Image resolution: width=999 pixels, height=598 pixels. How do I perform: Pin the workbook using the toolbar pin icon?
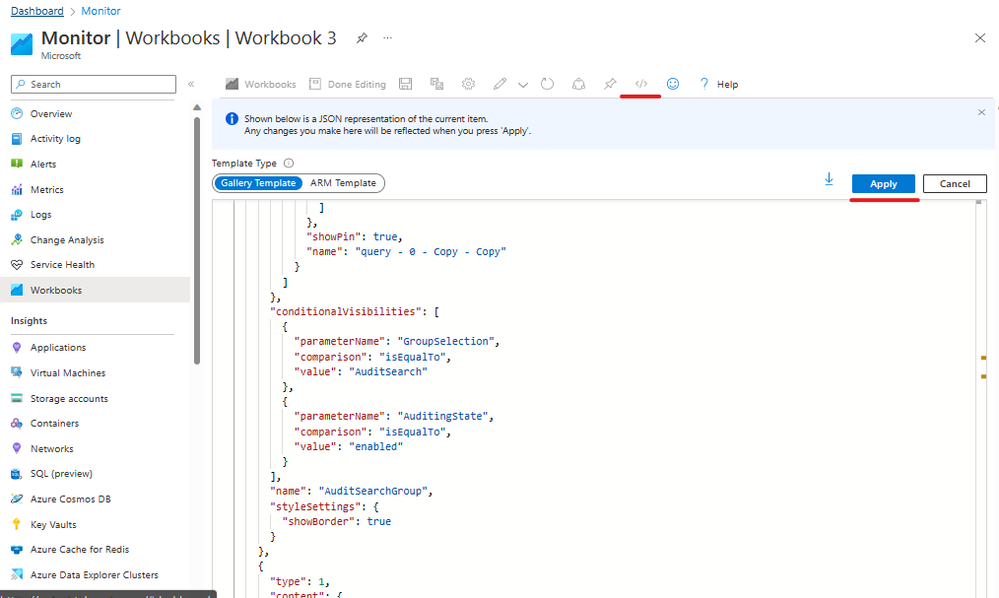pos(610,84)
